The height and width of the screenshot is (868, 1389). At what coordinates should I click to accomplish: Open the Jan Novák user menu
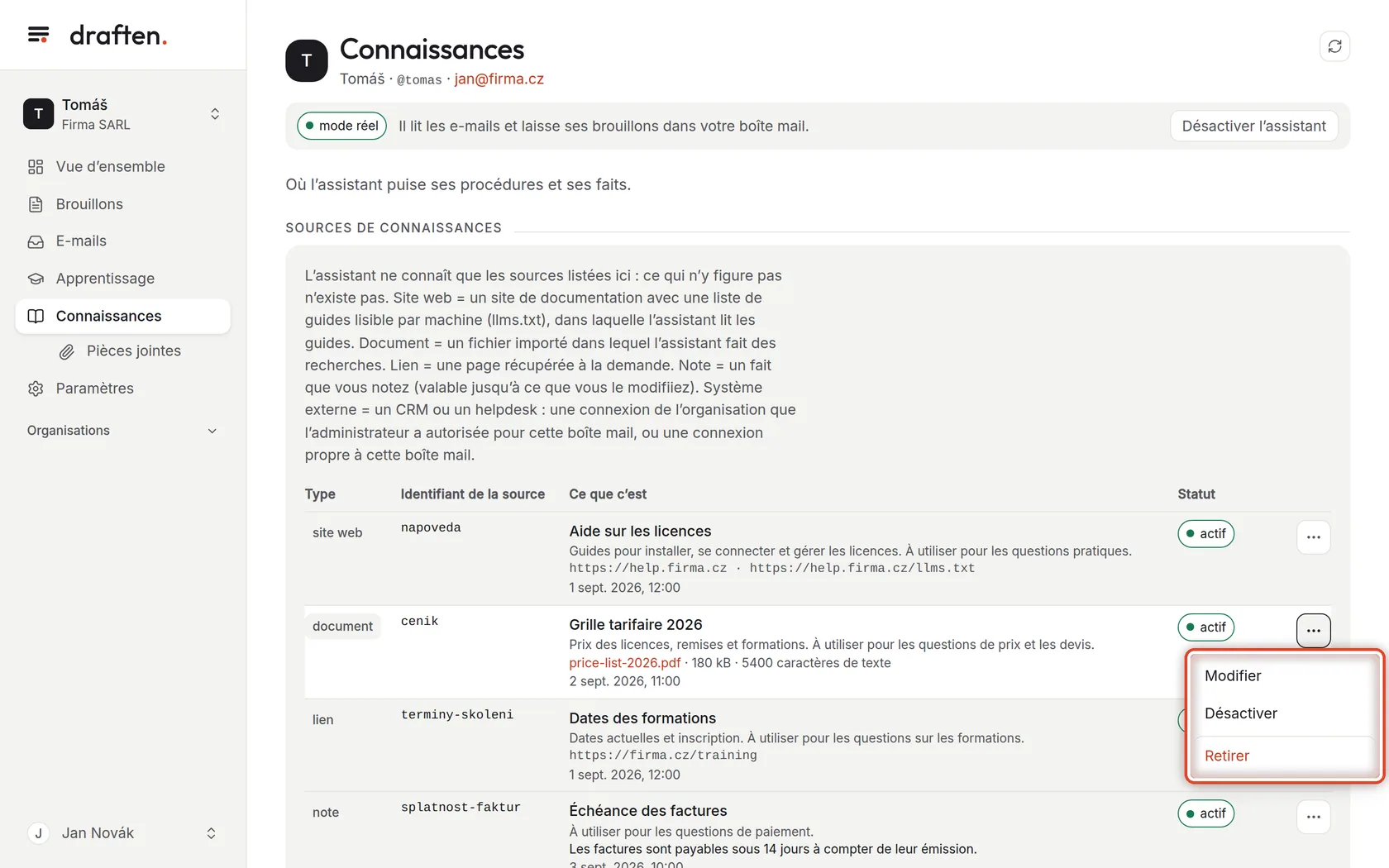tap(122, 833)
